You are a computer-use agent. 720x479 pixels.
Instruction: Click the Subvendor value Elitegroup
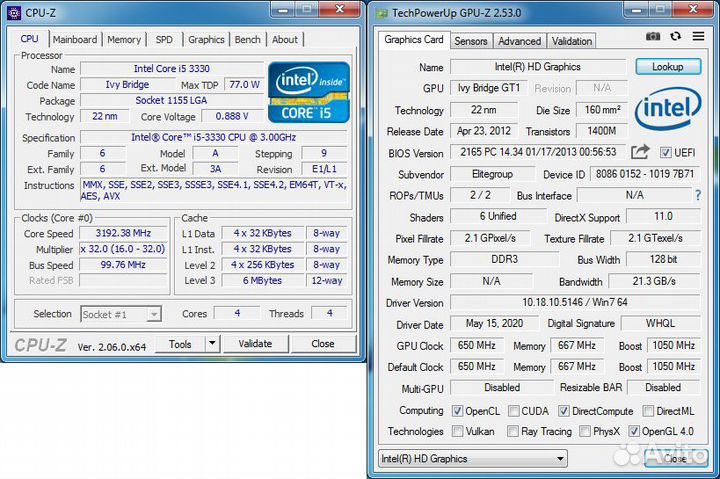492,174
